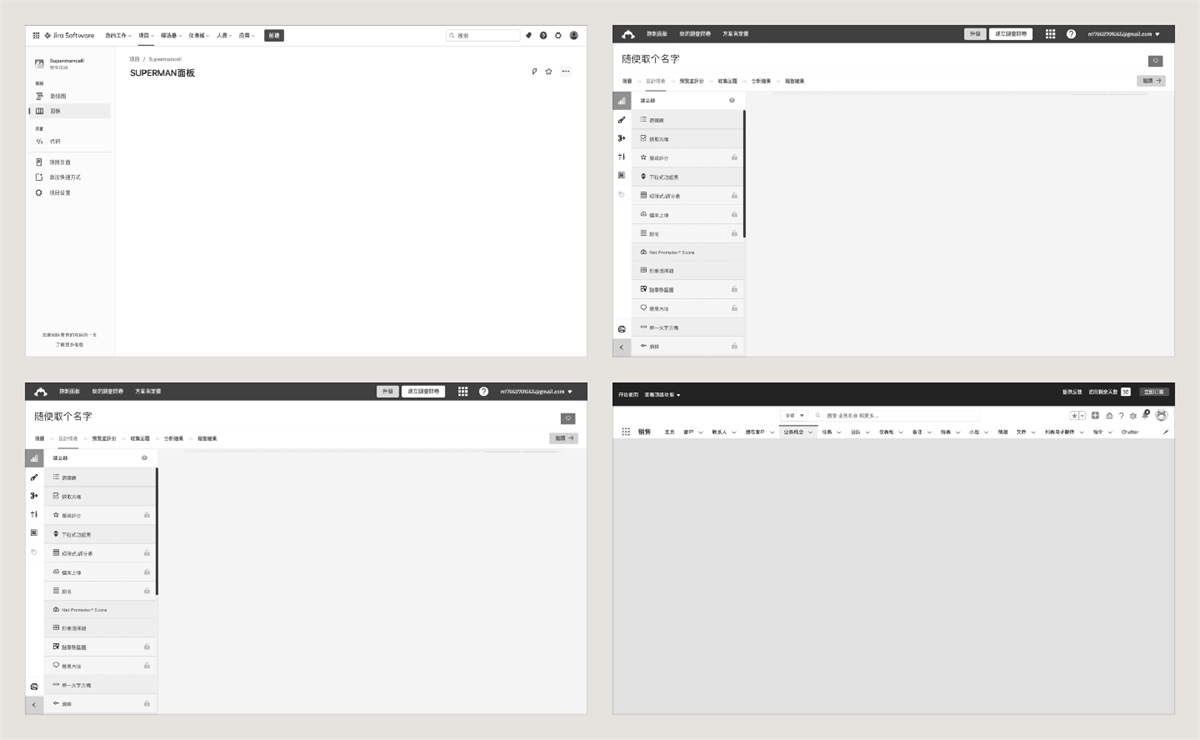This screenshot has width=1200, height=740.
Task: Open summary step in lower-left survey window
Action: pyautogui.click(x=39, y=438)
